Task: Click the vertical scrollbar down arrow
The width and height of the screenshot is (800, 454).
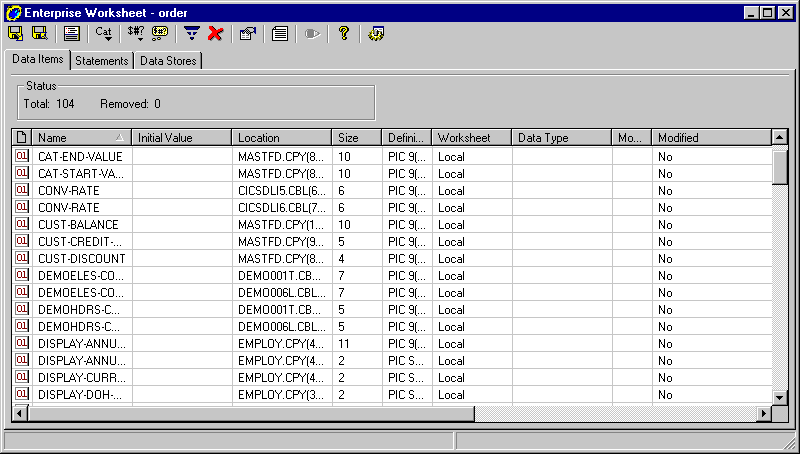Action: [780, 397]
